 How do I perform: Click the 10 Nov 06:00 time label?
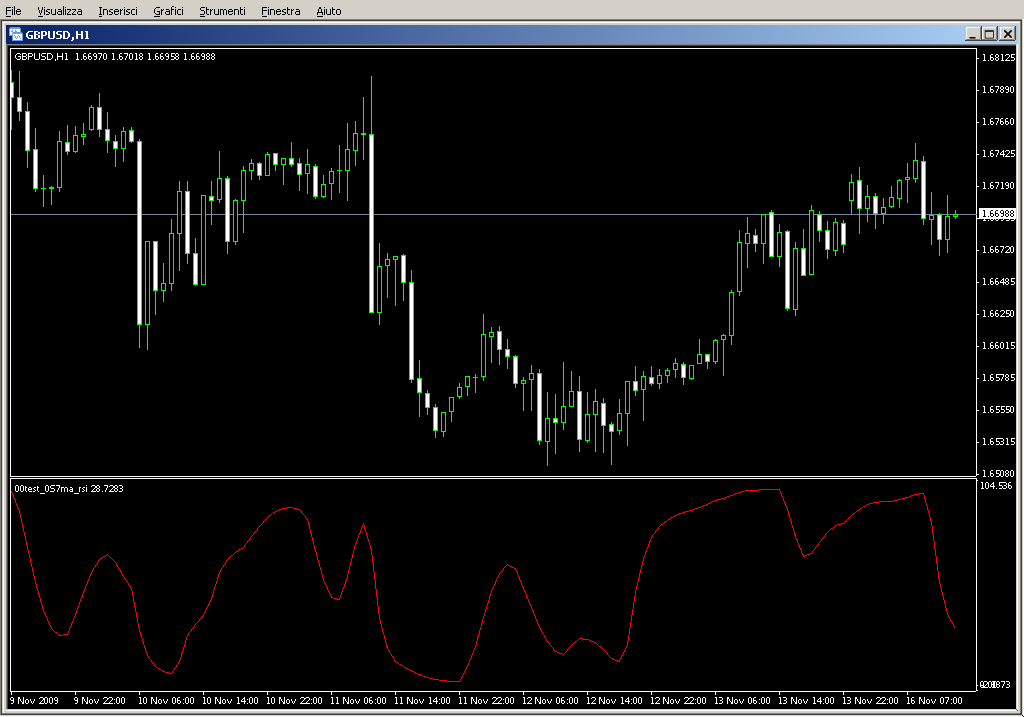point(166,701)
